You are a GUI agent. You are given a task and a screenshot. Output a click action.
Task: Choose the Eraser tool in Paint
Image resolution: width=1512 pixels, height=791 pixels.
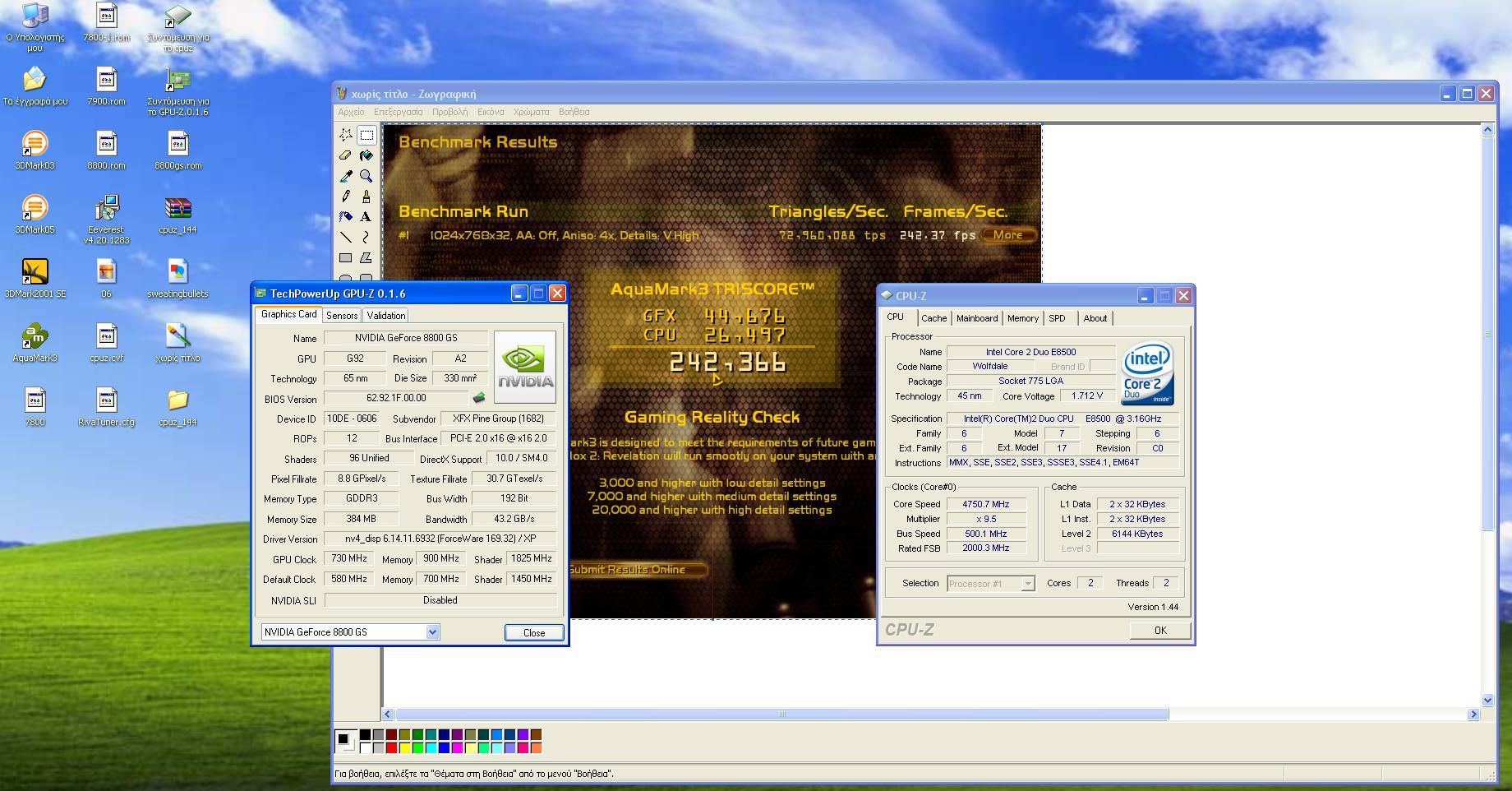point(346,155)
